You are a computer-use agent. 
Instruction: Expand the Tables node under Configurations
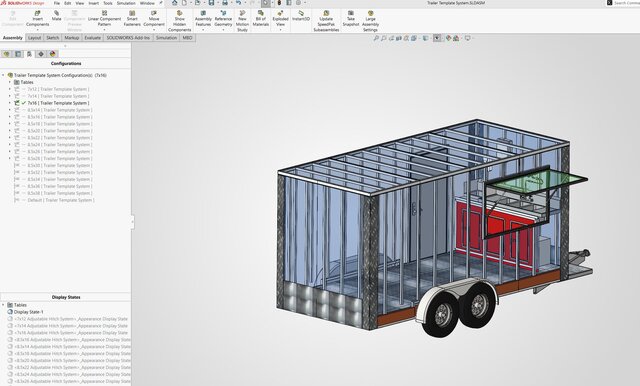click(10, 82)
